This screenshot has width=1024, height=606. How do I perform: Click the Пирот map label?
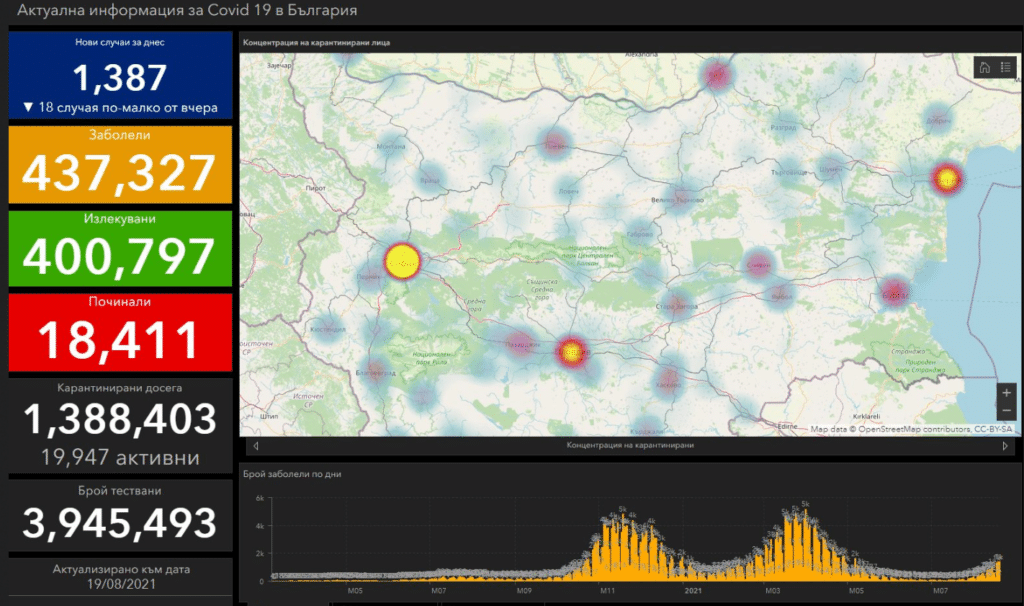[x=315, y=188]
